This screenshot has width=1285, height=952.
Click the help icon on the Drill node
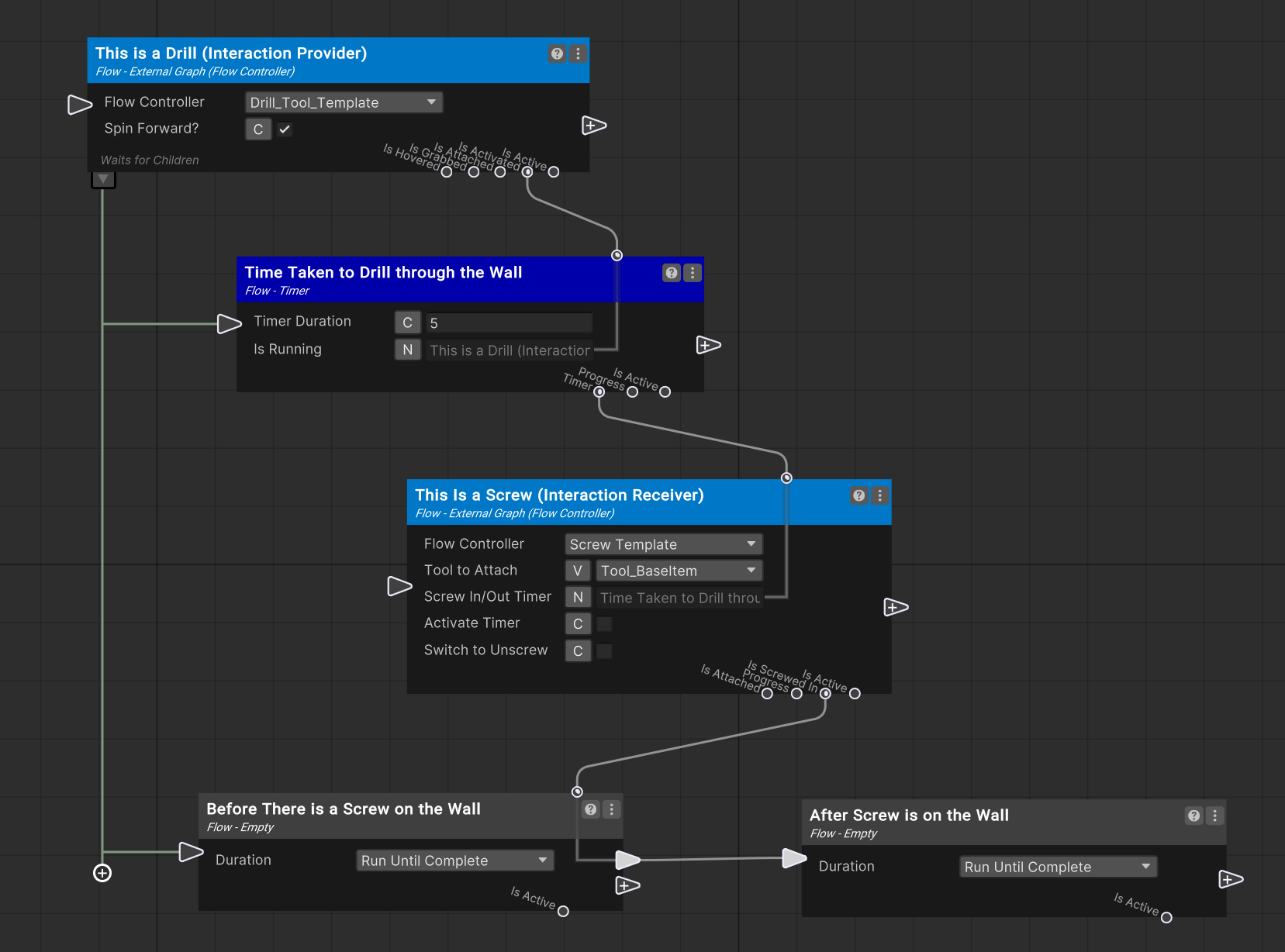coord(557,53)
